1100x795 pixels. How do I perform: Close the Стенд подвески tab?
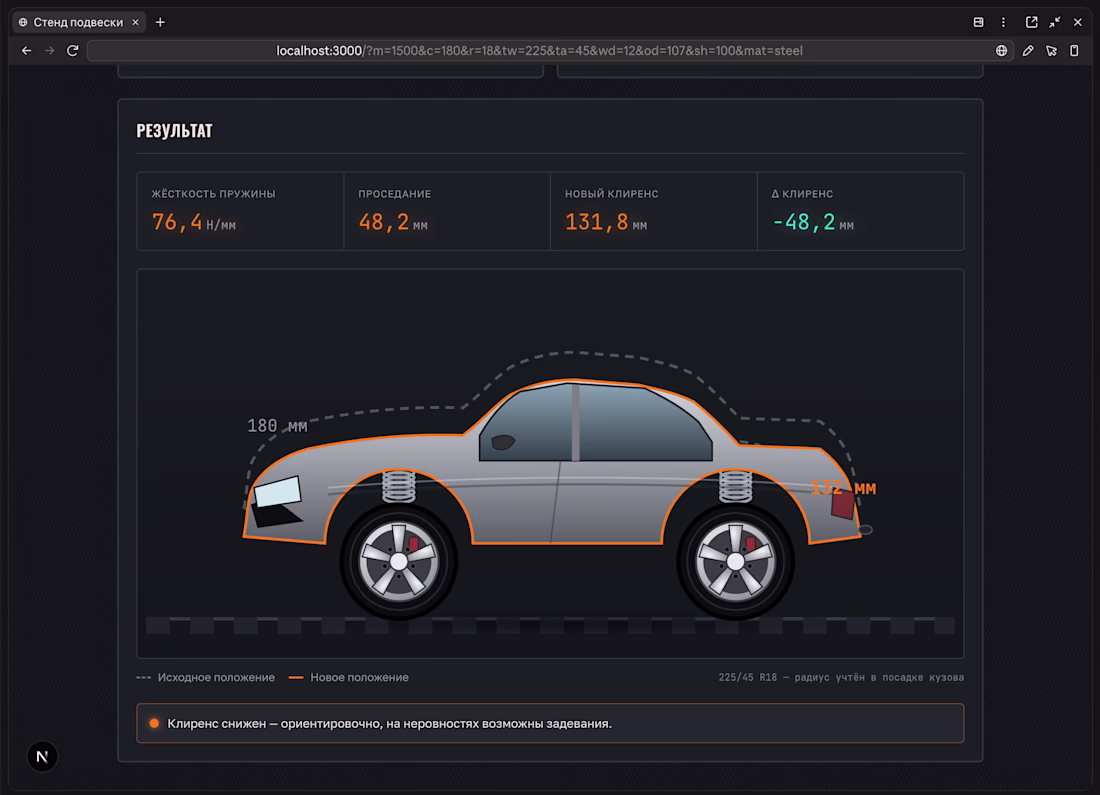pyautogui.click(x=135, y=22)
